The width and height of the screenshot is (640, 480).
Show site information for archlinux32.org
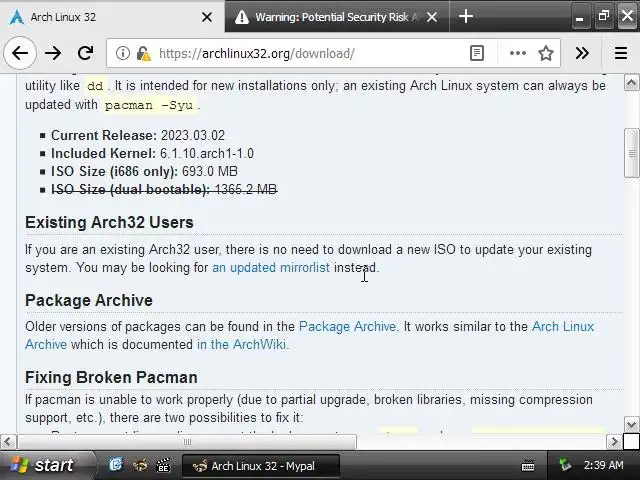click(122, 54)
